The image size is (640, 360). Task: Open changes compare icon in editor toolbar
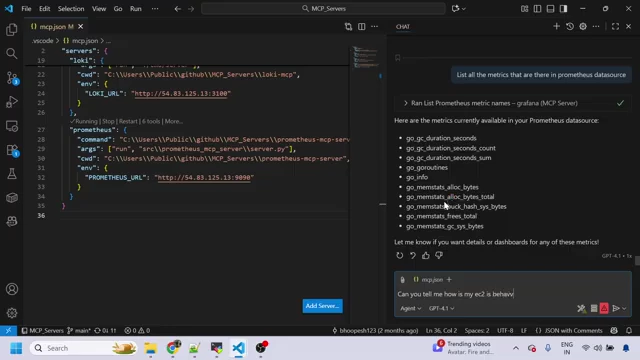point(348,27)
